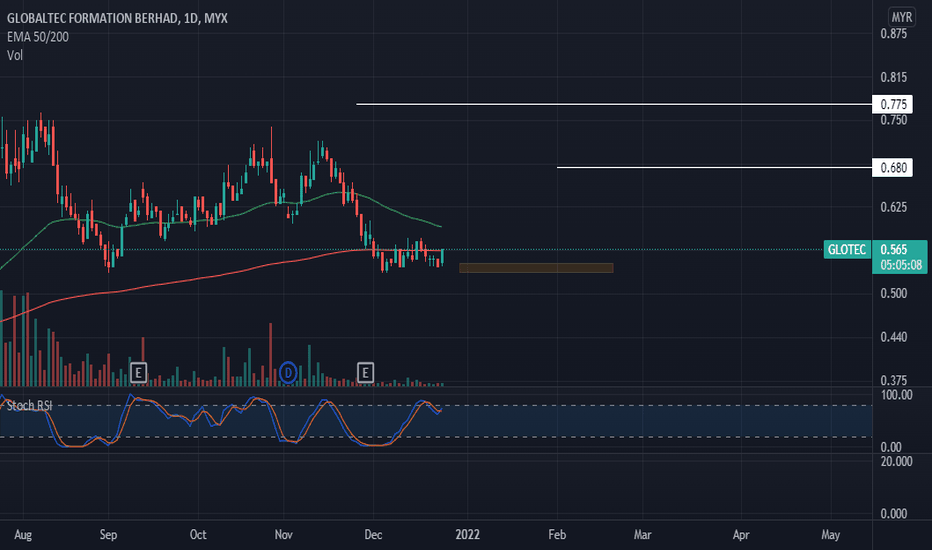
Task: Select the EMA 50/200 indicator label
Action: [37, 37]
